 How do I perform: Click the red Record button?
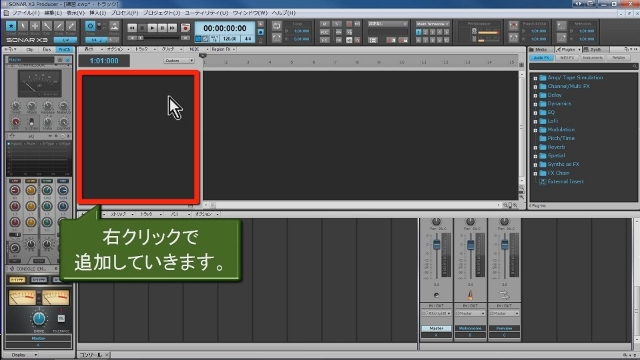[x=185, y=28]
